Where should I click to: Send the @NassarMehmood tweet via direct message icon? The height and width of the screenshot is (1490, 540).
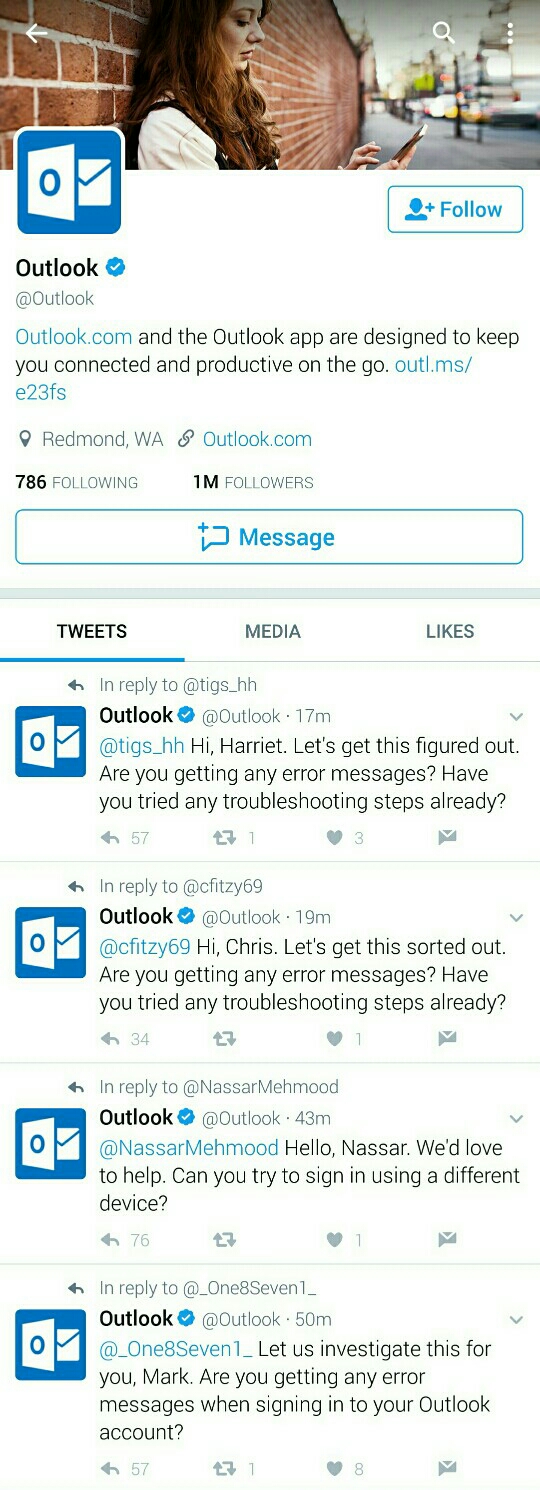pos(447,1239)
